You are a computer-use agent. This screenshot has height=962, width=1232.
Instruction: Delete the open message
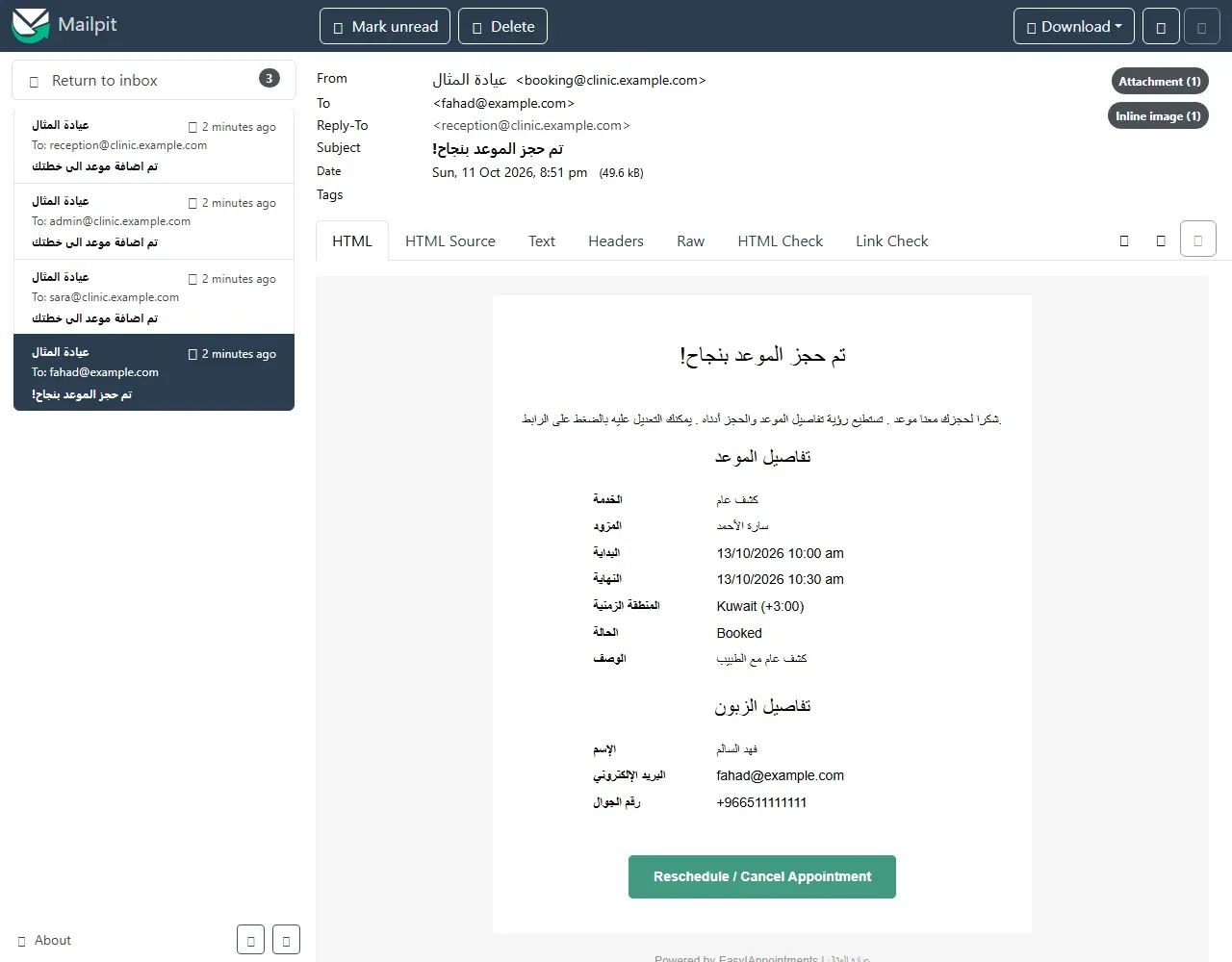point(502,27)
